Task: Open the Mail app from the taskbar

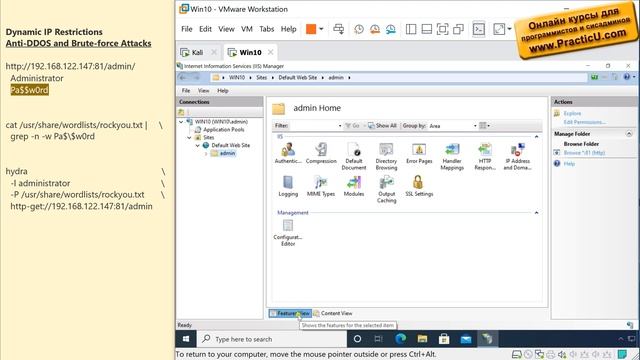Action: 466,339
